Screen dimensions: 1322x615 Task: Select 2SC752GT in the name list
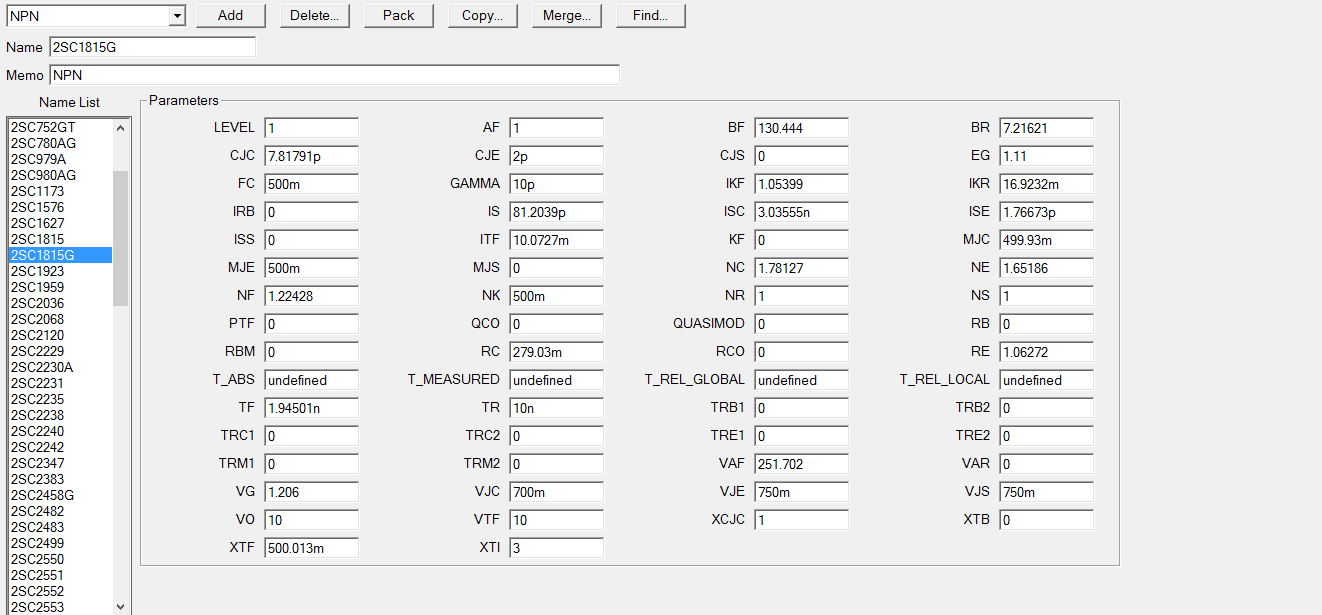[x=60, y=127]
